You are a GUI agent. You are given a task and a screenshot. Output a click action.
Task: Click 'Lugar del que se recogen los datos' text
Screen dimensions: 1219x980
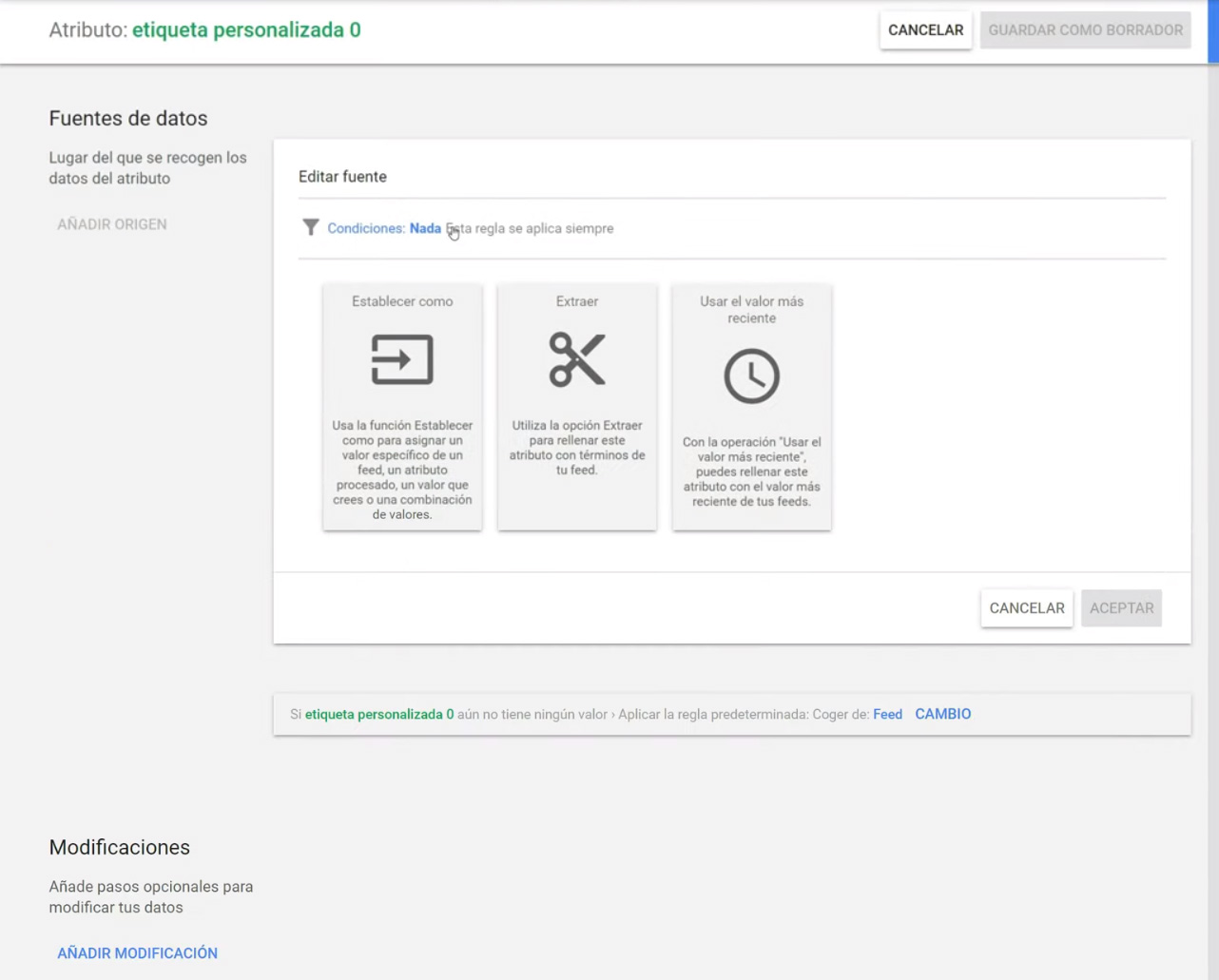[147, 168]
